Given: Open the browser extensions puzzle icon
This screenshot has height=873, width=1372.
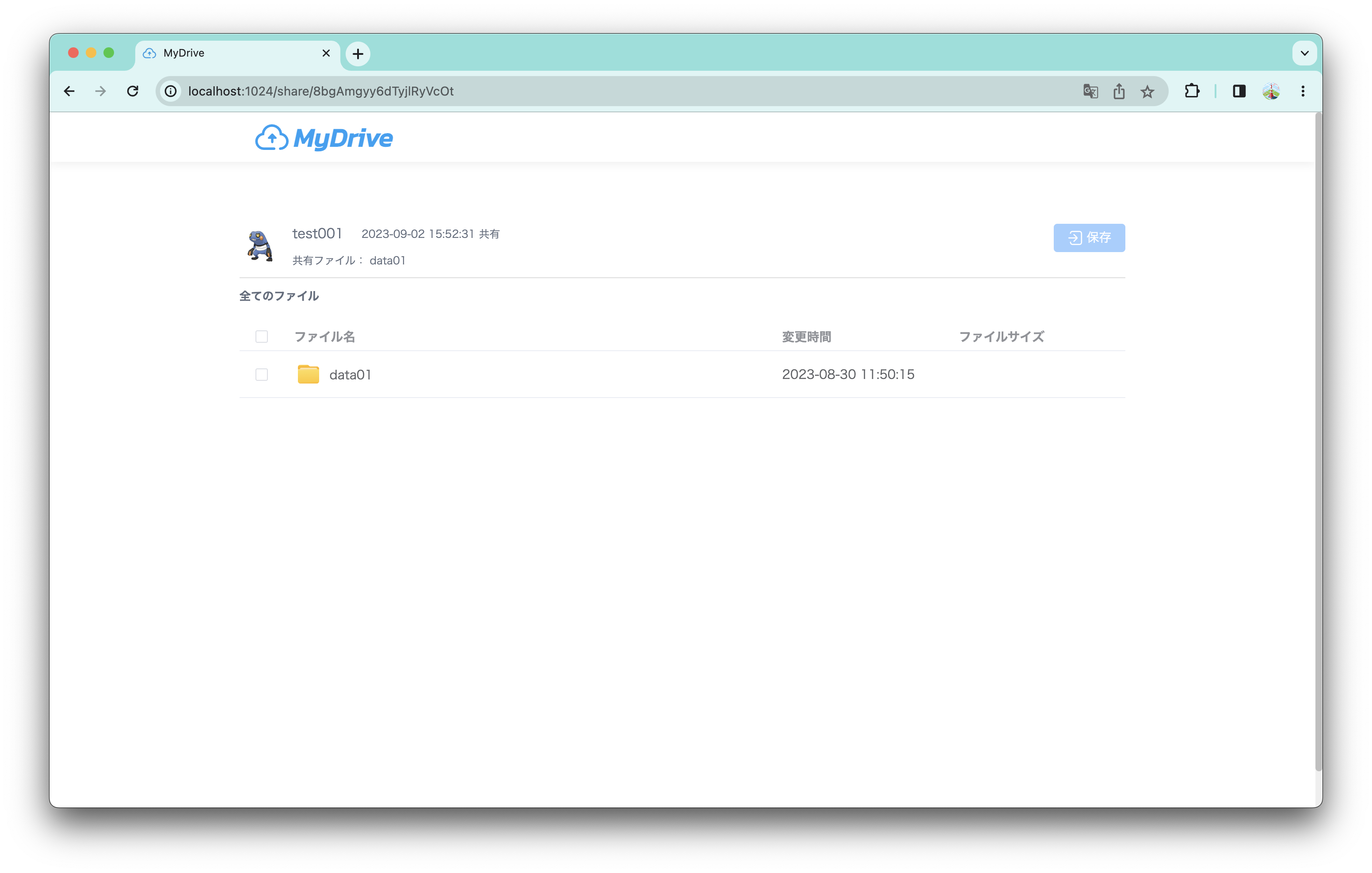Looking at the screenshot, I should (x=1192, y=91).
